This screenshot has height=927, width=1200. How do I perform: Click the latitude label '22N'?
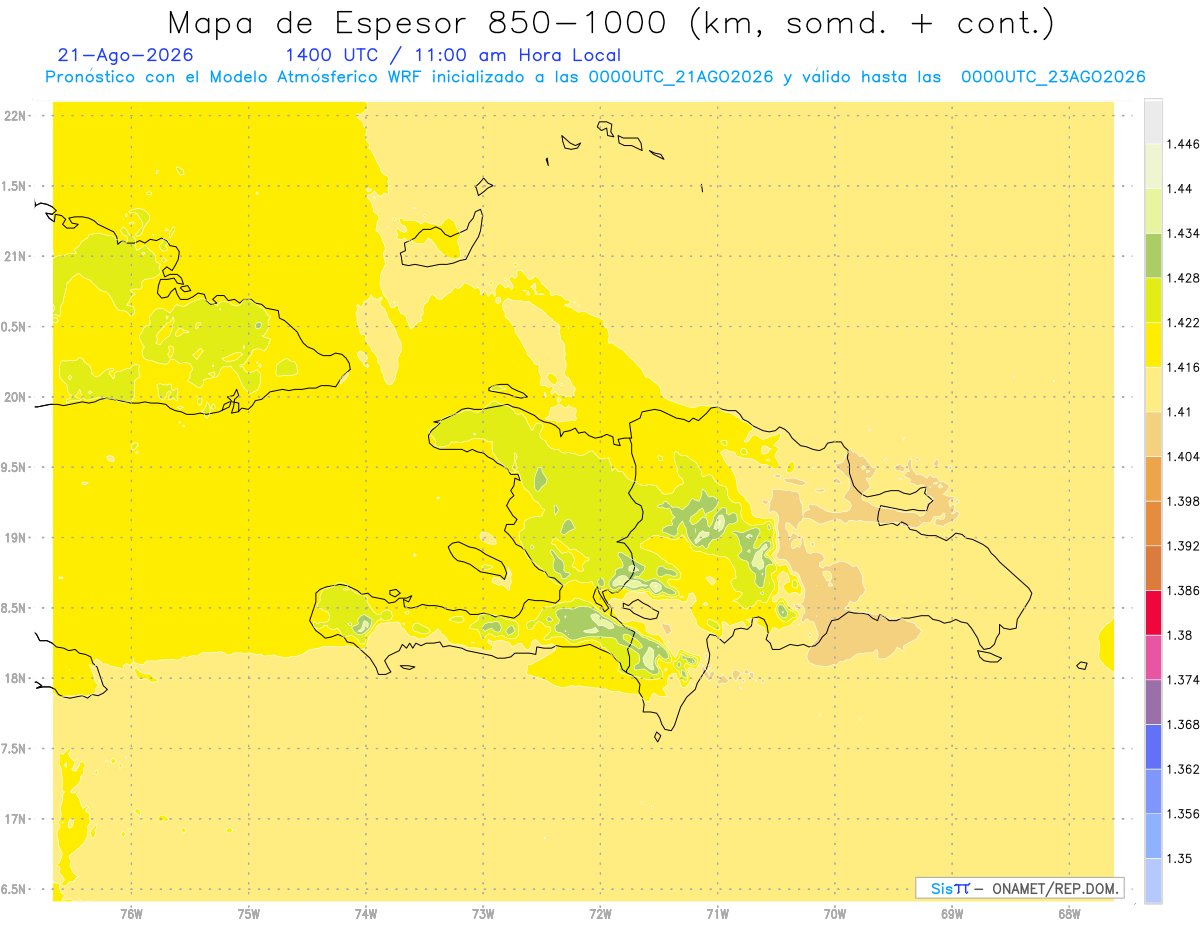(x=15, y=115)
